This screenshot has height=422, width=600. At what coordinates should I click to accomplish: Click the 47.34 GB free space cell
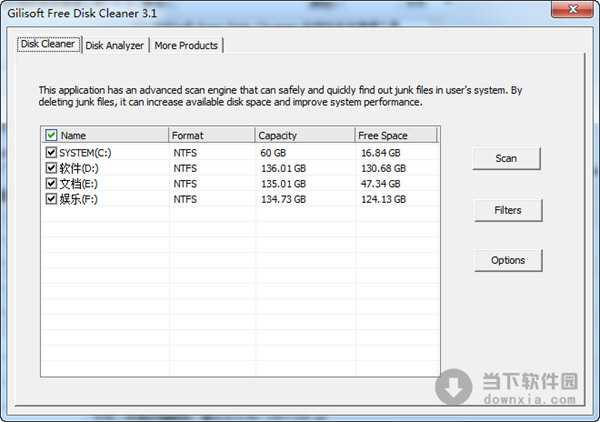[380, 184]
